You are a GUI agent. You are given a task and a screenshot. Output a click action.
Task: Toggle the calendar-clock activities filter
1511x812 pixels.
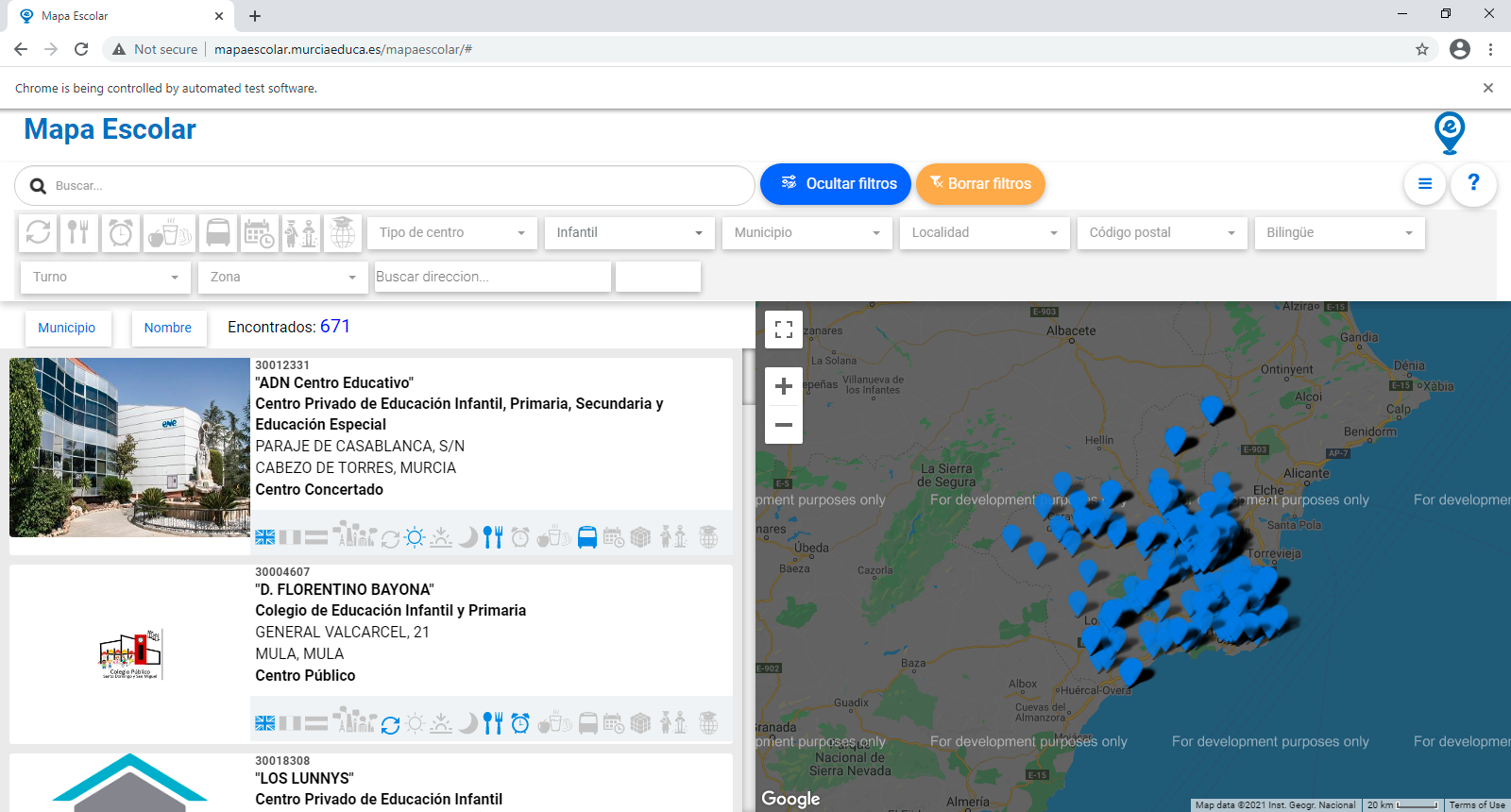click(259, 232)
